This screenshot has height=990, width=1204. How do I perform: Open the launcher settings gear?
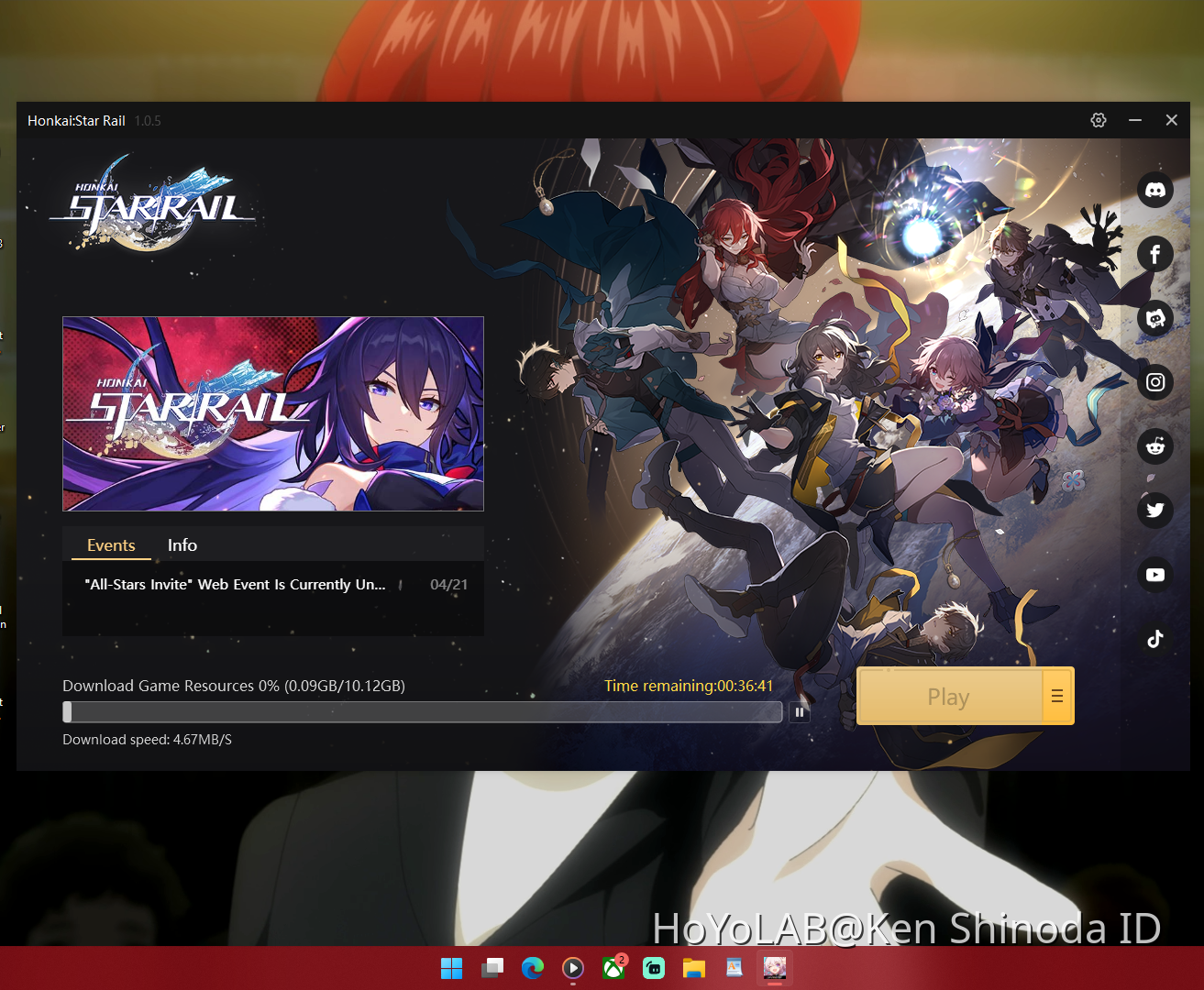point(1098,120)
